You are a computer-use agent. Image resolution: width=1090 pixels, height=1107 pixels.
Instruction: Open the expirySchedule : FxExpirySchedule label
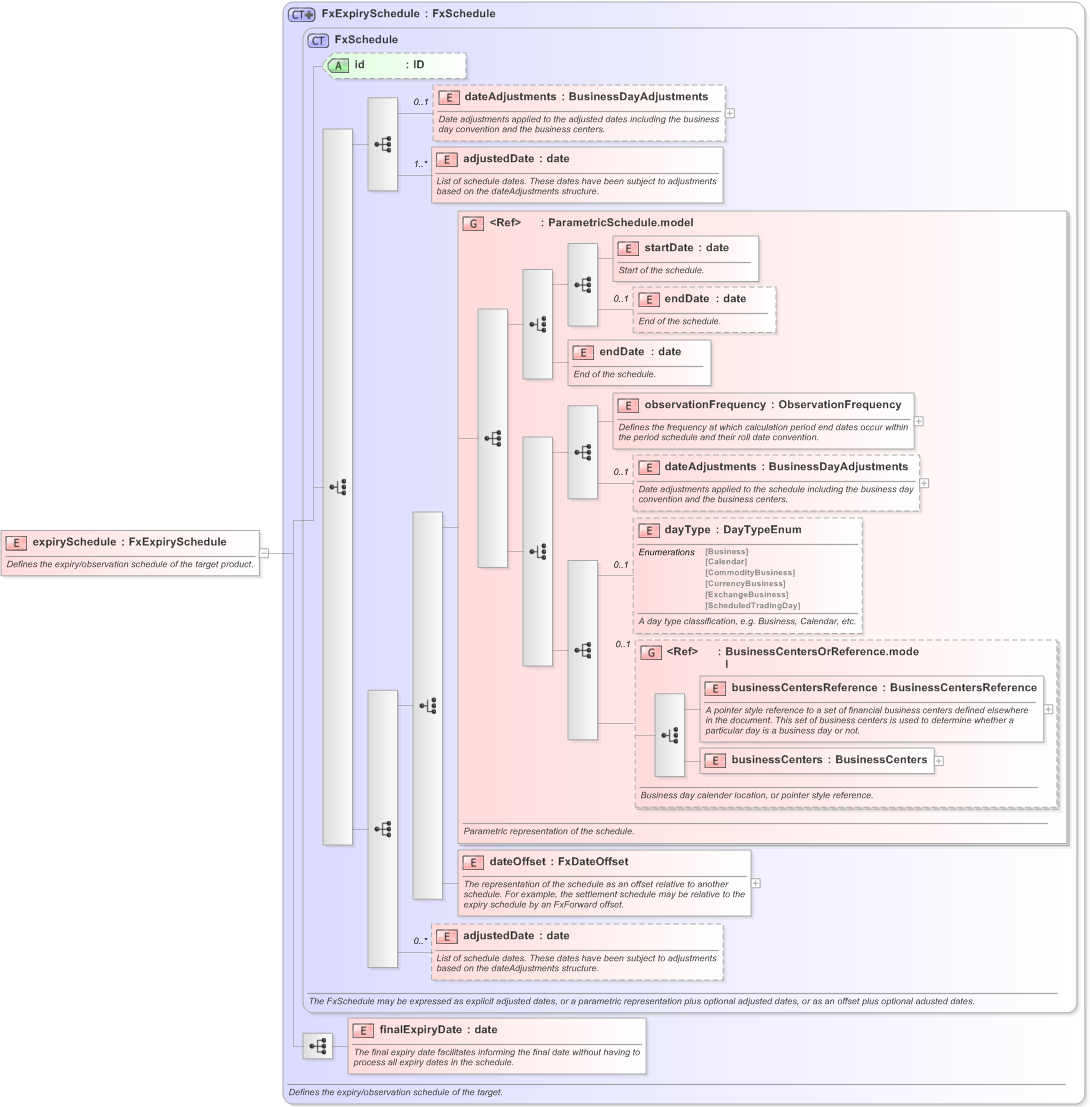129,541
